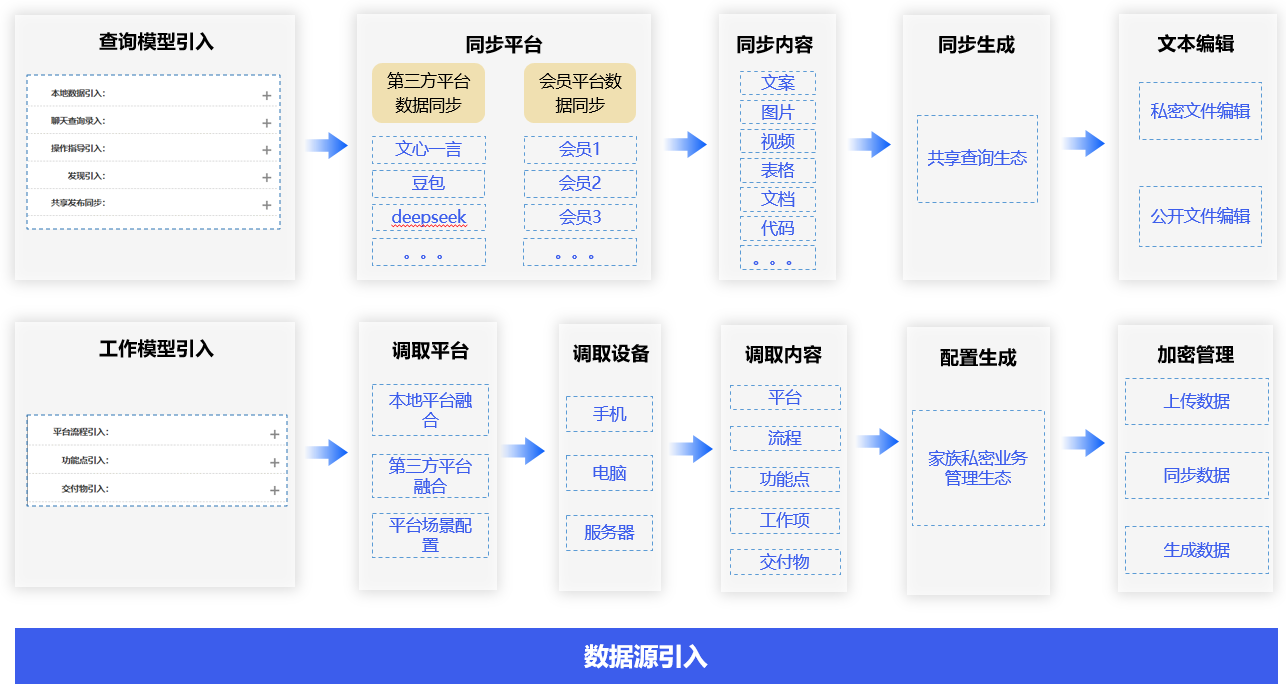Image resolution: width=1286 pixels, height=695 pixels.
Task: Click the plus icon beside 本地数据引入
Action: tap(267, 96)
